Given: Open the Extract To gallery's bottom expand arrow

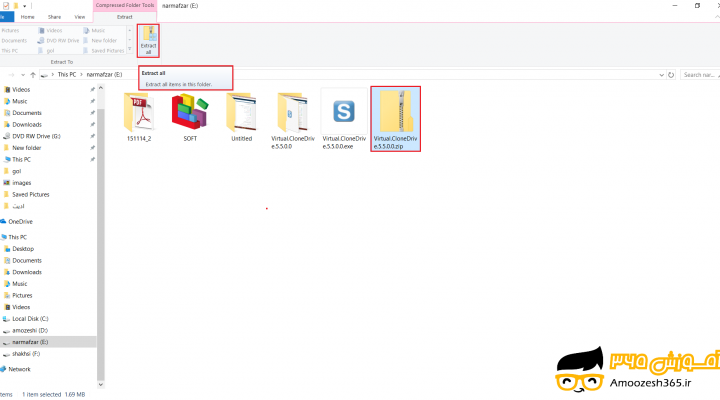Looking at the screenshot, I should click(x=129, y=50).
